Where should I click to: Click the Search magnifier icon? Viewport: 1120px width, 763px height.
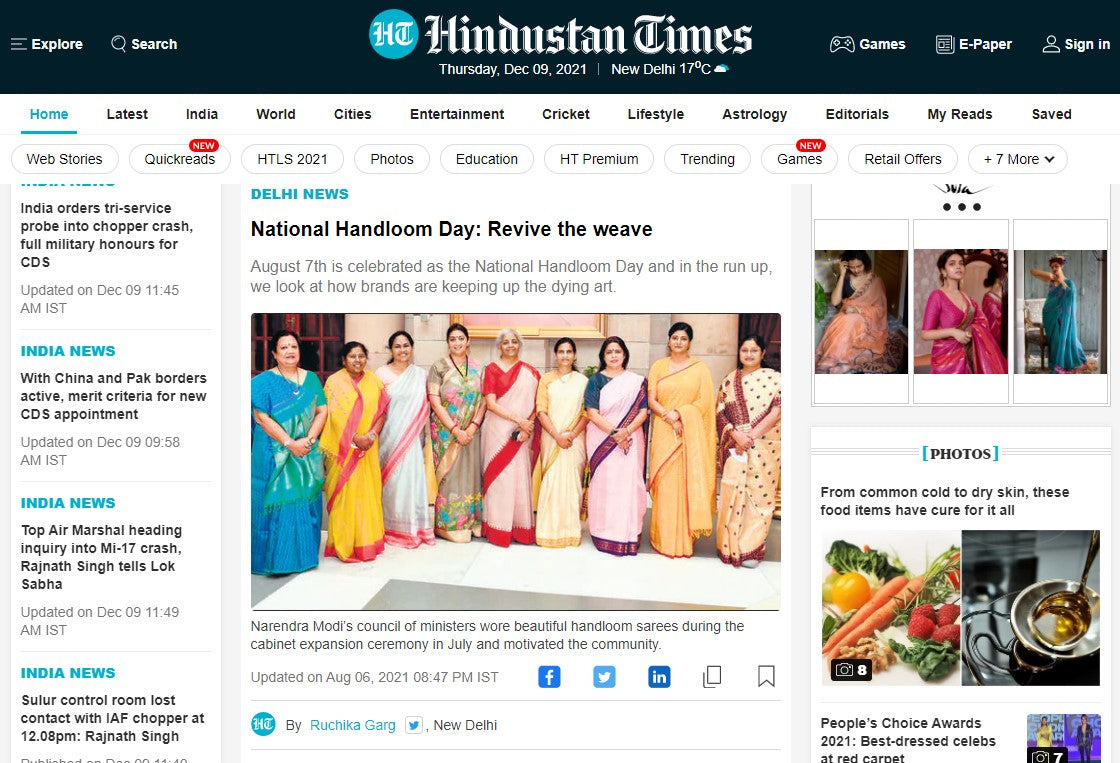119,44
